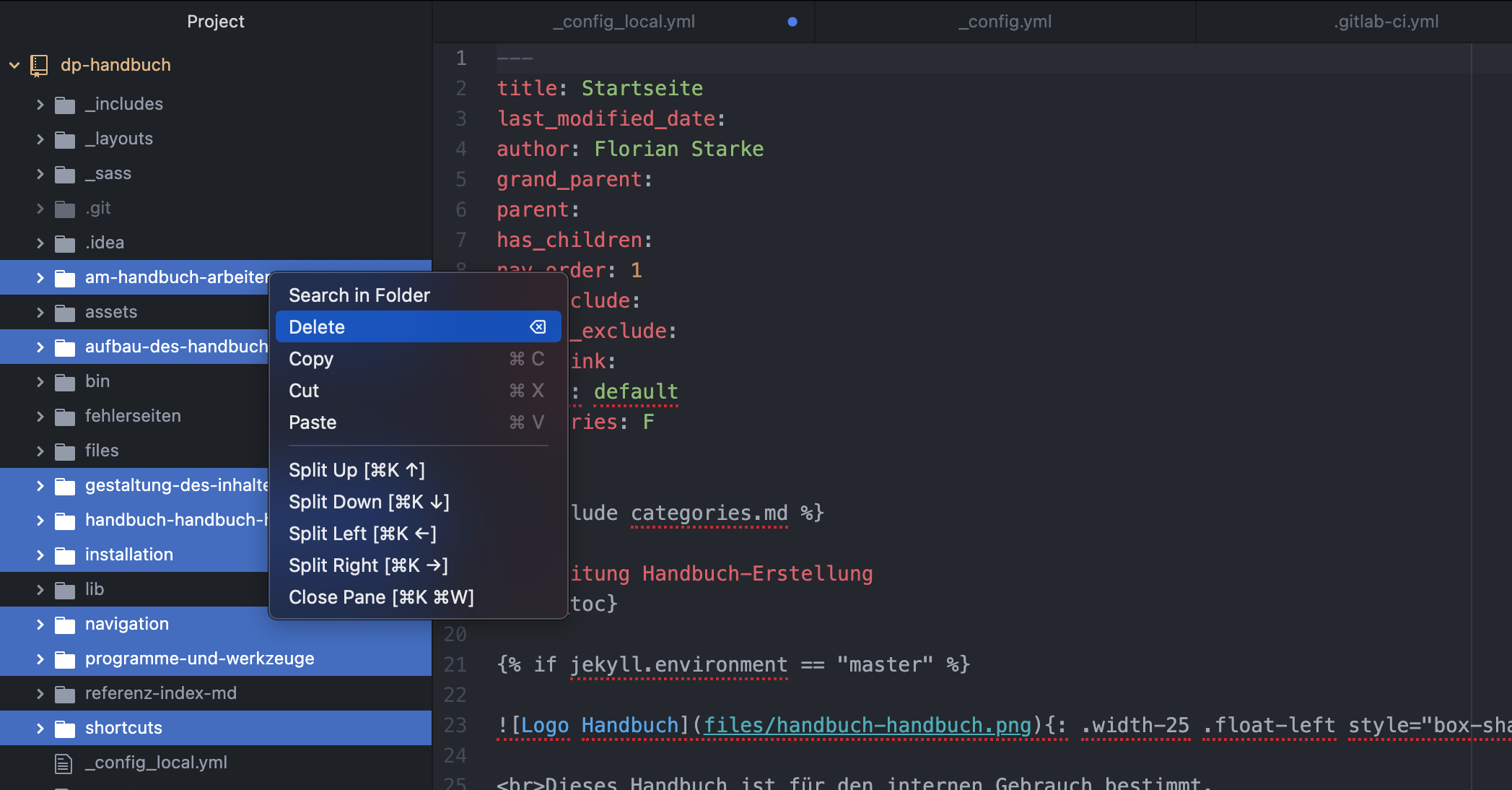Collapse the dp-handbuch project root

(14, 65)
